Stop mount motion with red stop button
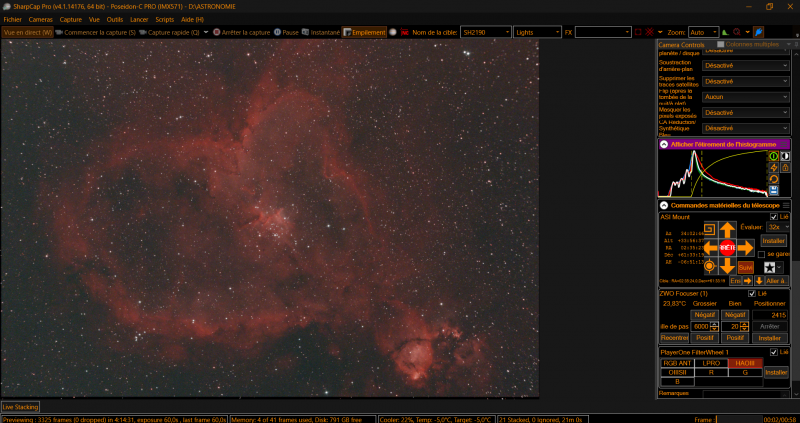The height and width of the screenshot is (423, 800). point(727,248)
